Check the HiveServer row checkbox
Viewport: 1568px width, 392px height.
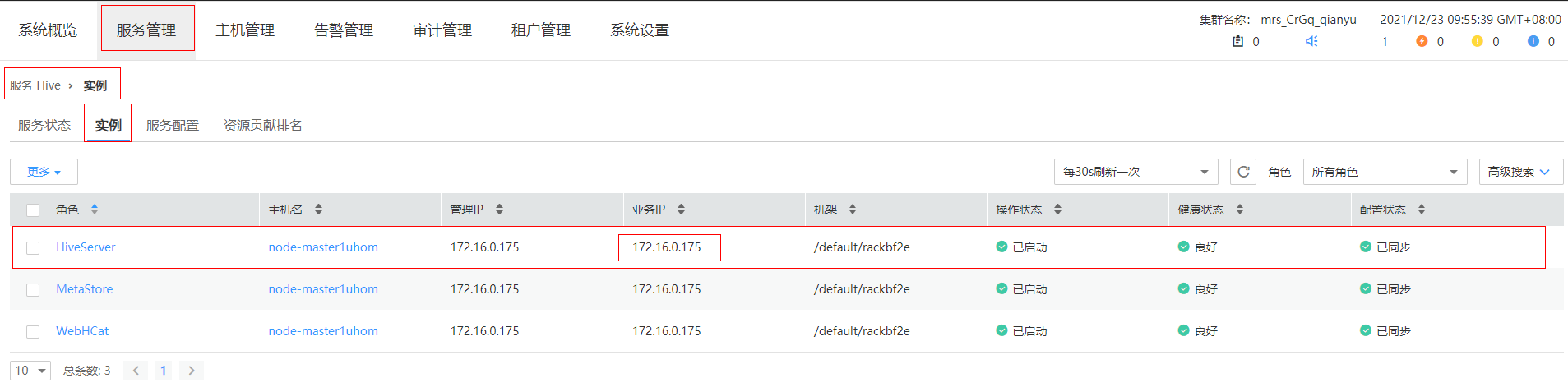[33, 247]
